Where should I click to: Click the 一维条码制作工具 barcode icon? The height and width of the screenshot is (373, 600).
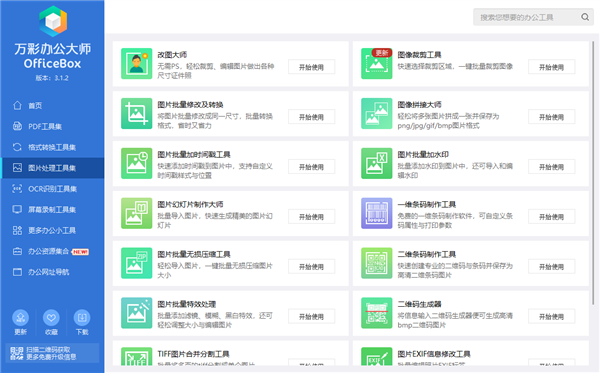pyautogui.click(x=377, y=213)
